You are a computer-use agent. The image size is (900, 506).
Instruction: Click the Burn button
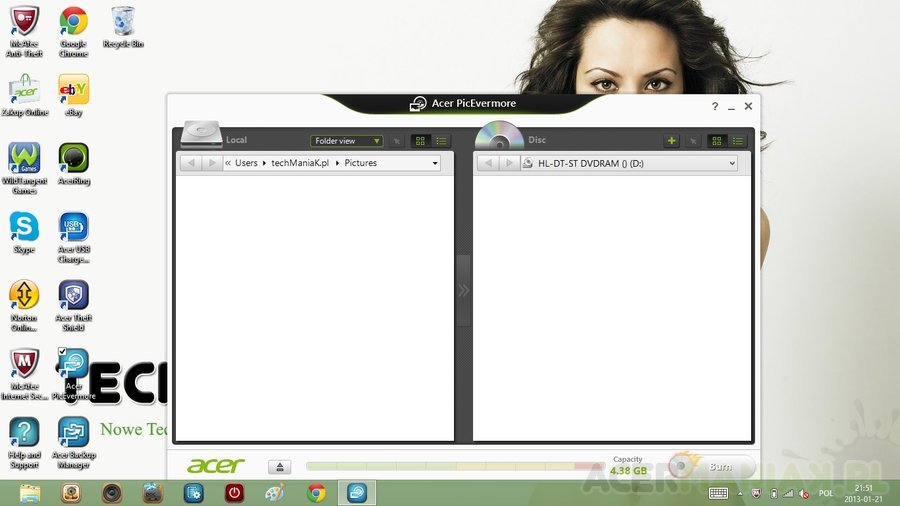pos(712,466)
